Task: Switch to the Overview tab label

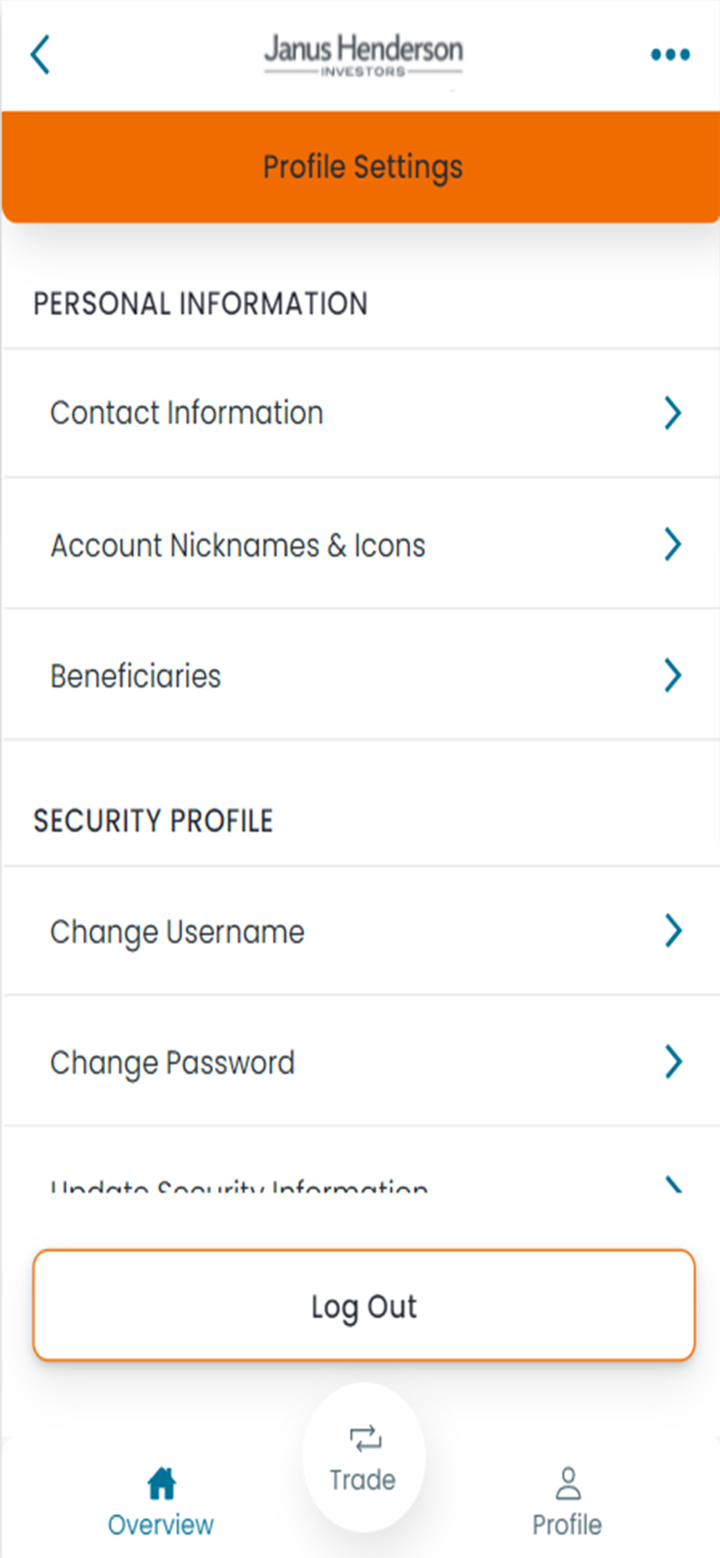Action: click(x=161, y=1525)
